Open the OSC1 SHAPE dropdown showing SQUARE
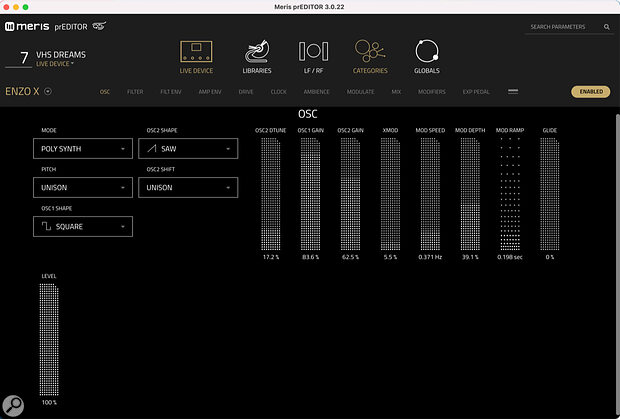 click(83, 226)
